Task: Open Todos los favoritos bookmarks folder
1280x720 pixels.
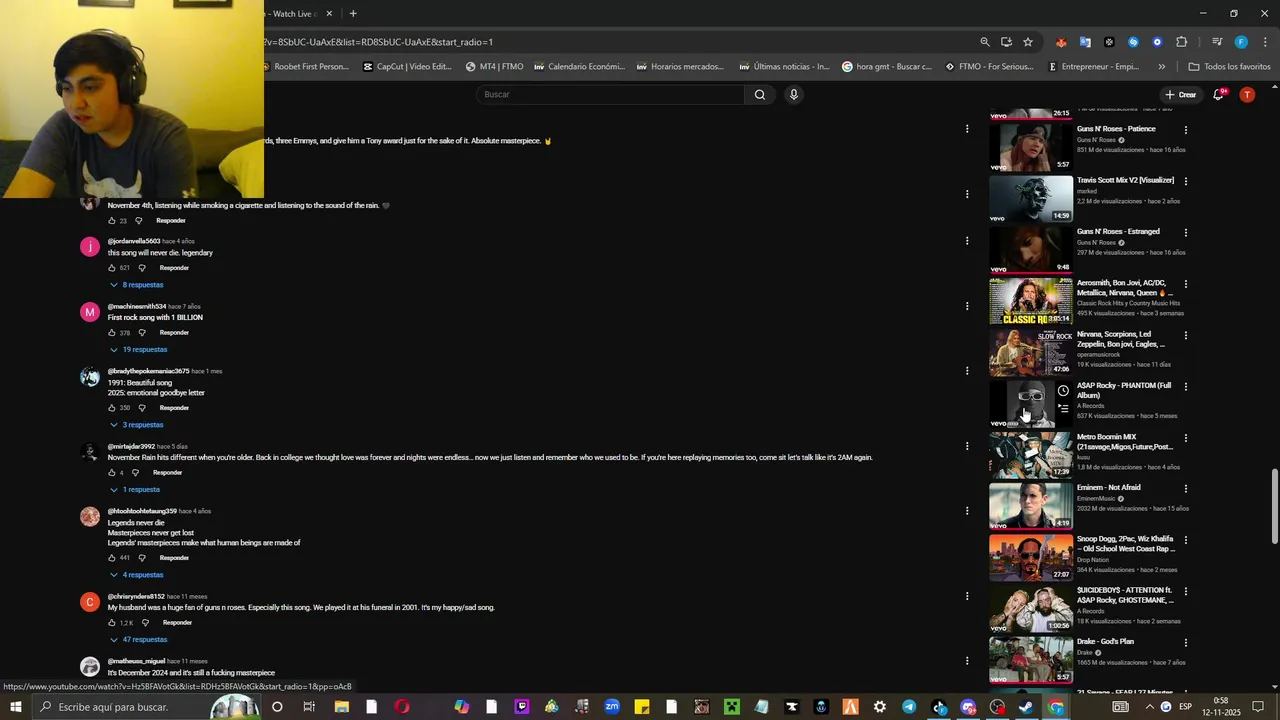Action: tap(1229, 67)
